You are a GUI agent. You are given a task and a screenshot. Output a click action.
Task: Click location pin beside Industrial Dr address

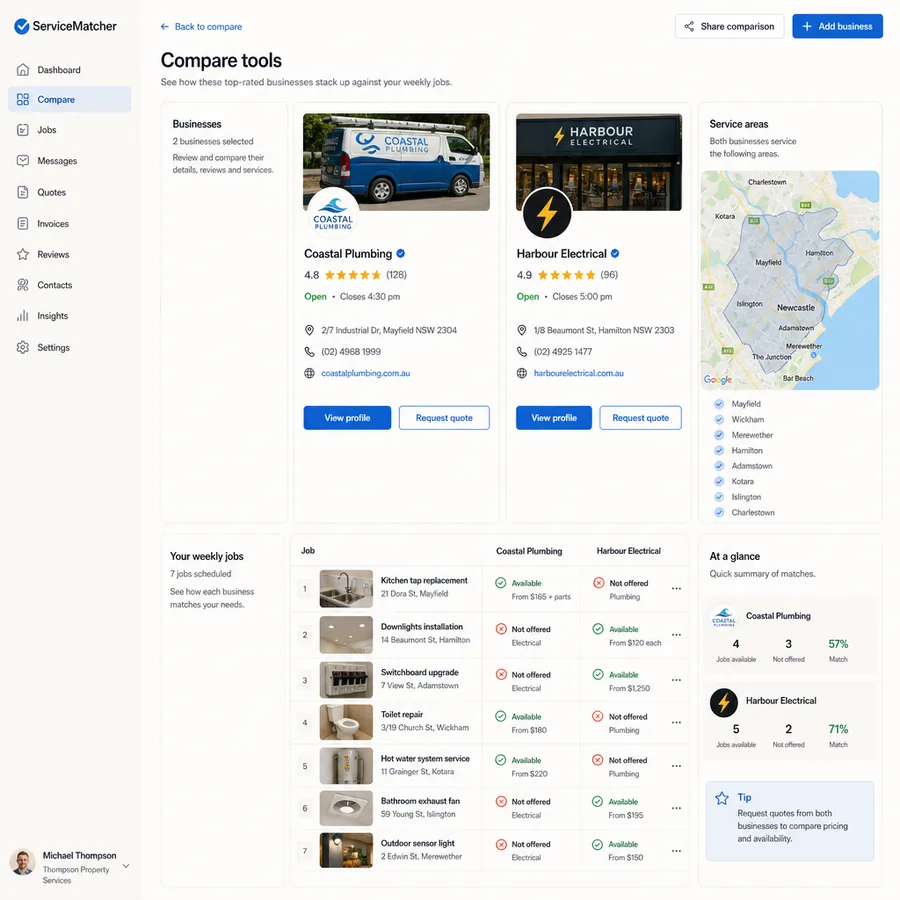coord(309,330)
